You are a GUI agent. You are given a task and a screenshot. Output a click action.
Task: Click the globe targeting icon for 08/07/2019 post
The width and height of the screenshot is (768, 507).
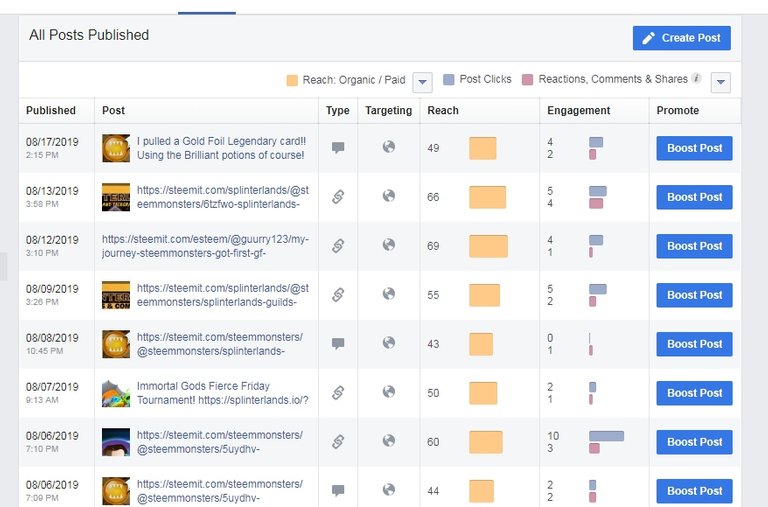click(x=389, y=391)
